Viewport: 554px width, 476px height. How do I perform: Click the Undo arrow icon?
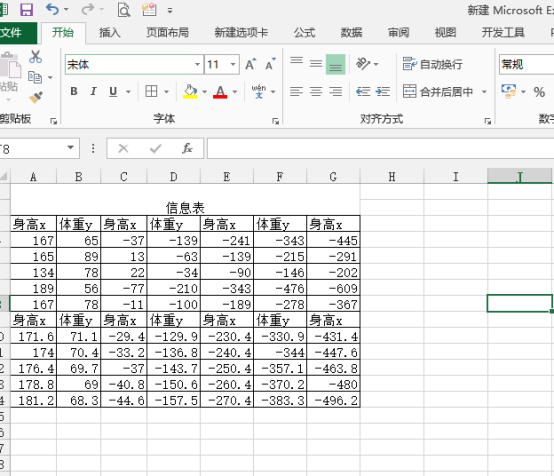pyautogui.click(x=52, y=9)
